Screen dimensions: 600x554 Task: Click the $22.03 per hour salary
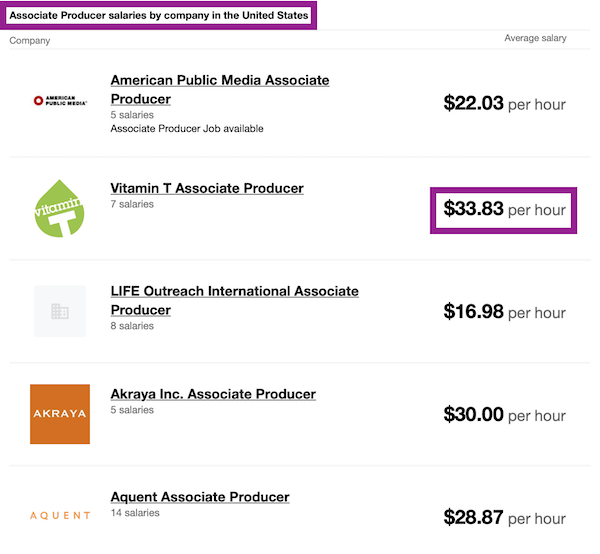(504, 103)
